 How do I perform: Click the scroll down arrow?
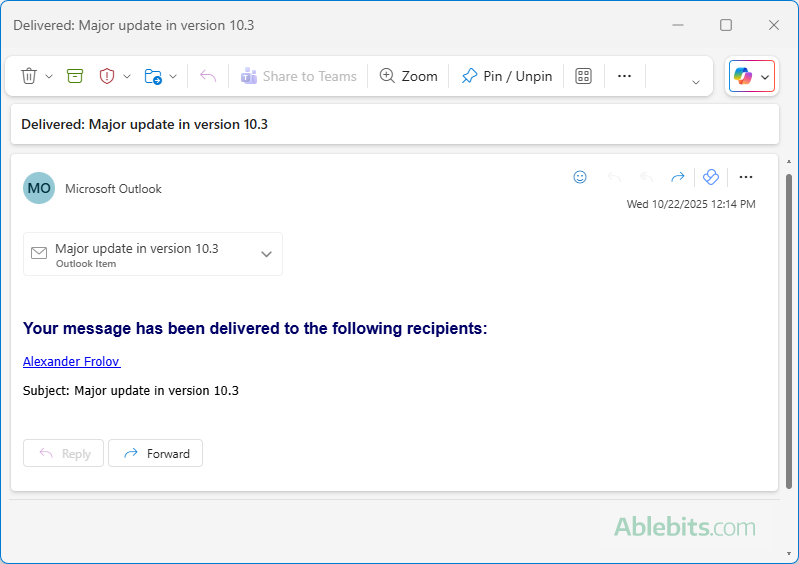point(789,553)
